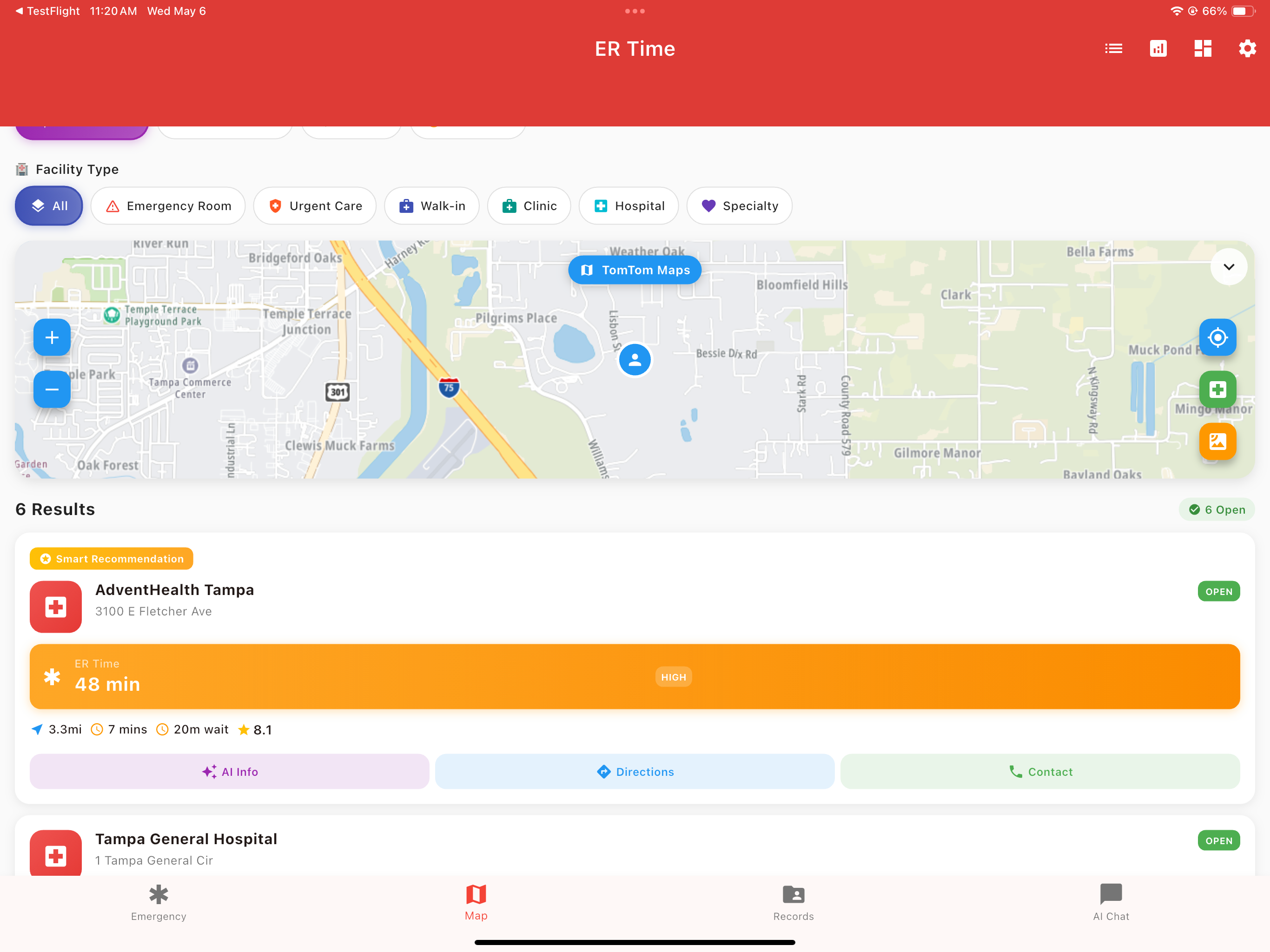
Task: Tap the Bloomfield Hills map label
Action: [x=801, y=285]
